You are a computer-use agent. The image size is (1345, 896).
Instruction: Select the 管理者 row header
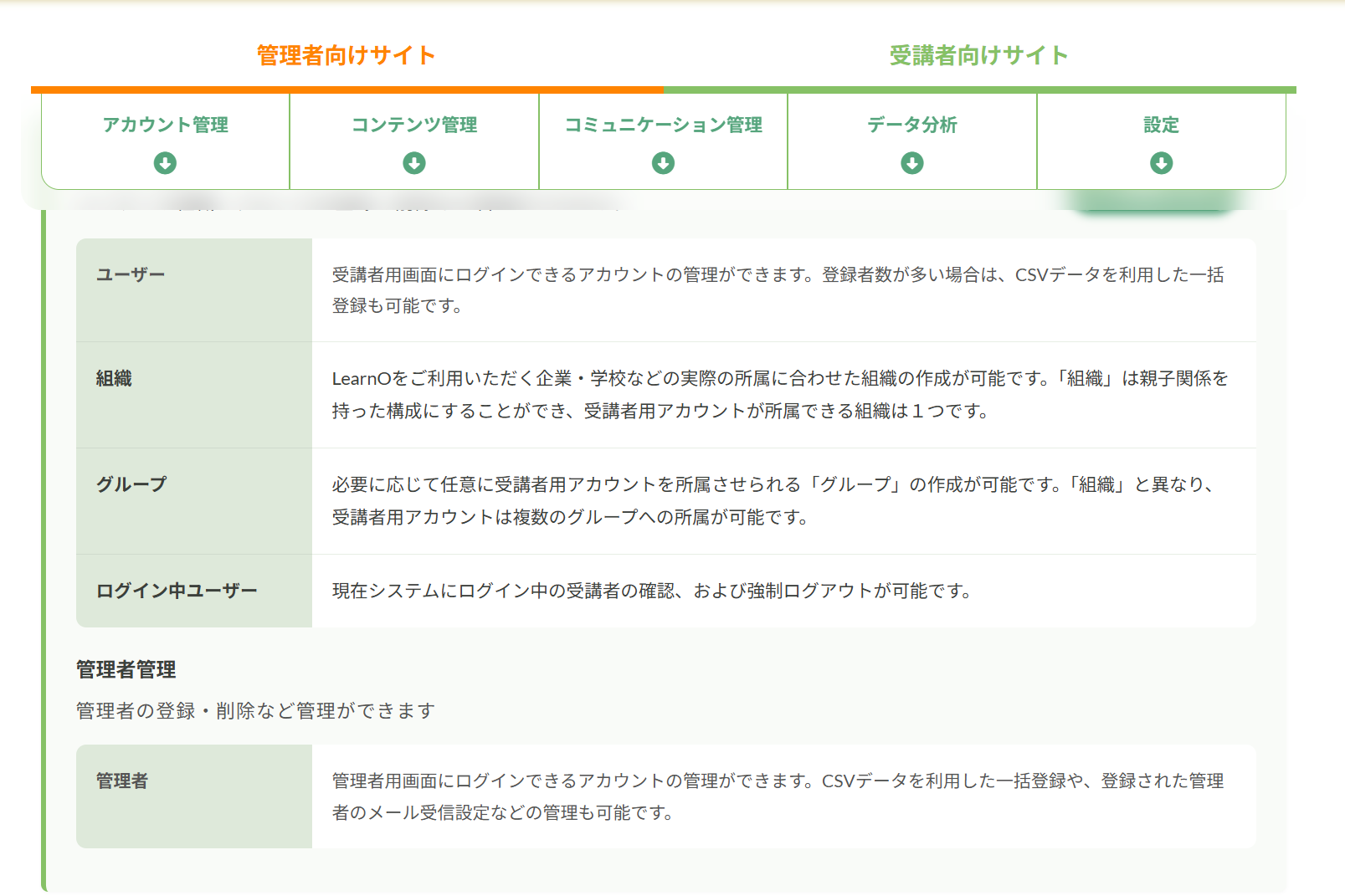[x=194, y=796]
